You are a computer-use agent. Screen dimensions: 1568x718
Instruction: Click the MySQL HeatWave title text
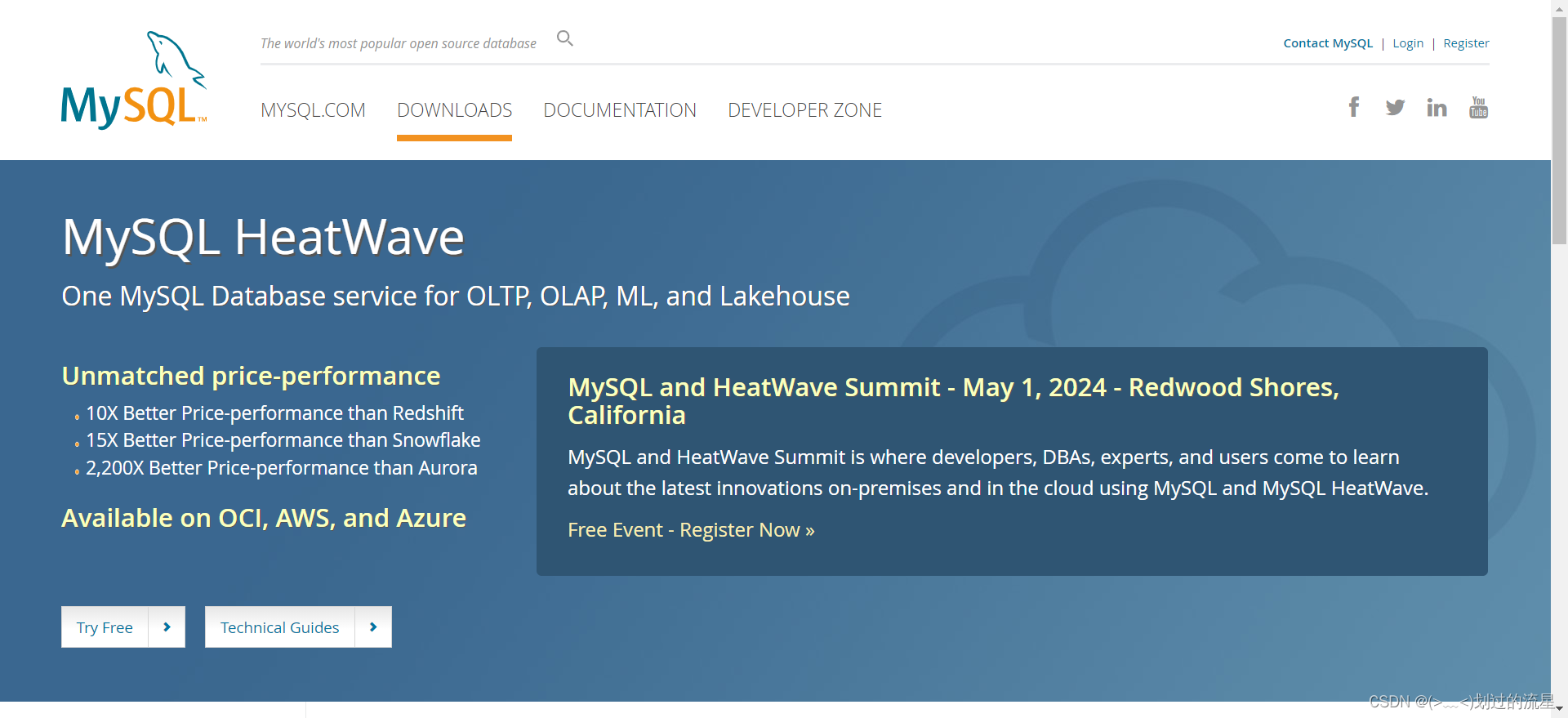[x=263, y=238]
